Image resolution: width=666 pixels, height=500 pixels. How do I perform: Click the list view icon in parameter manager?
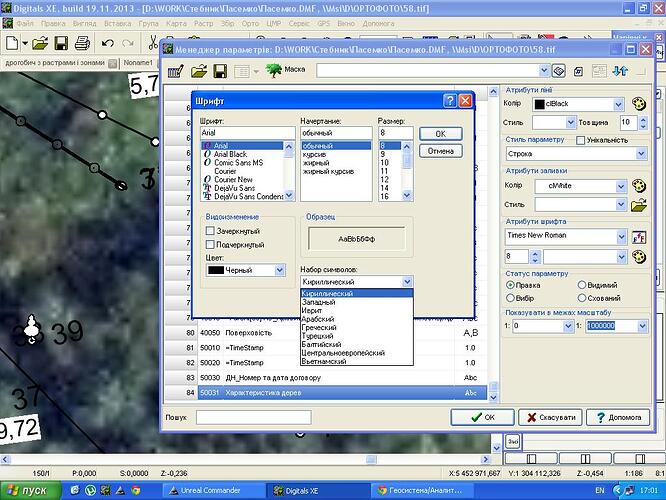coord(242,71)
